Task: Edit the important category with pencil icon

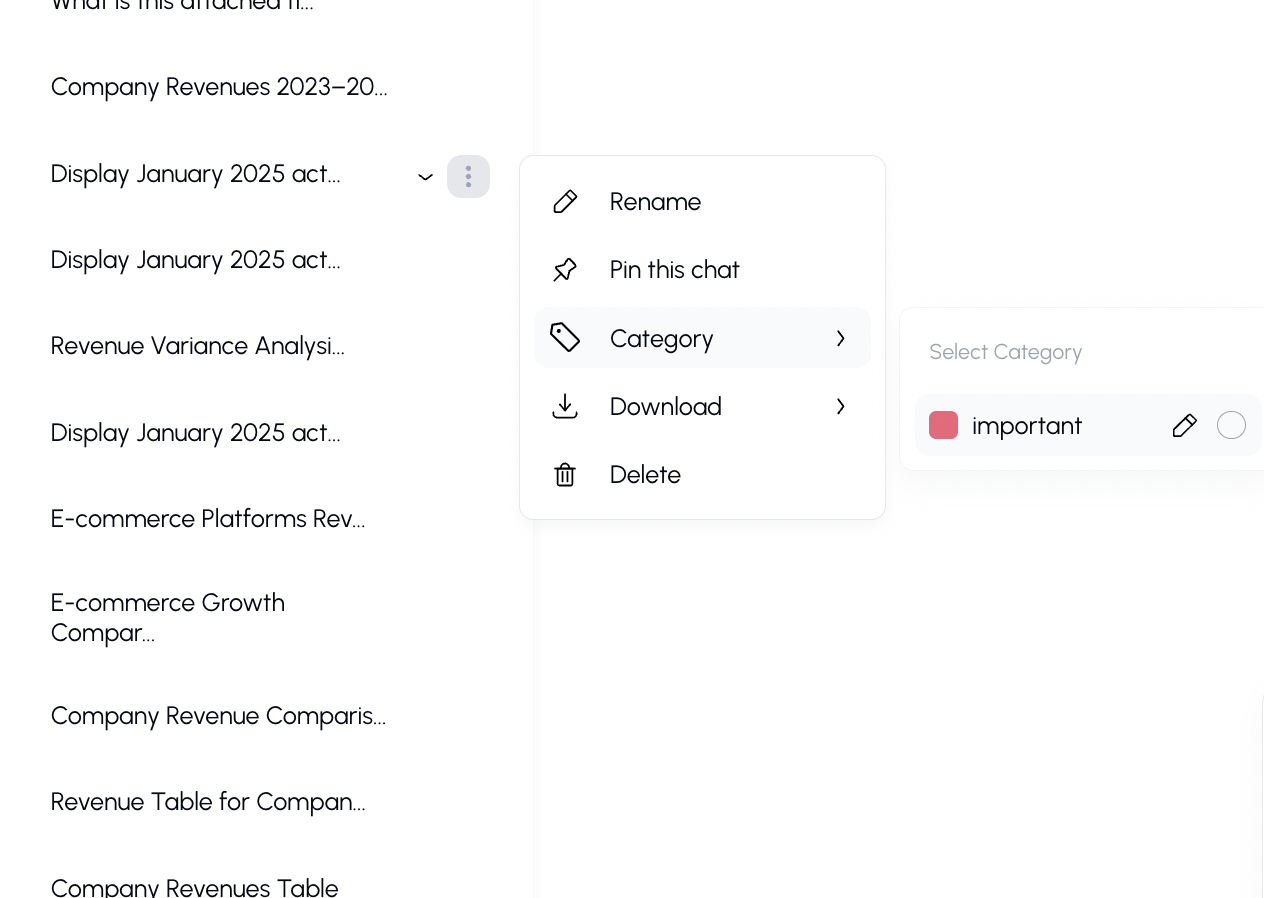Action: click(1184, 425)
